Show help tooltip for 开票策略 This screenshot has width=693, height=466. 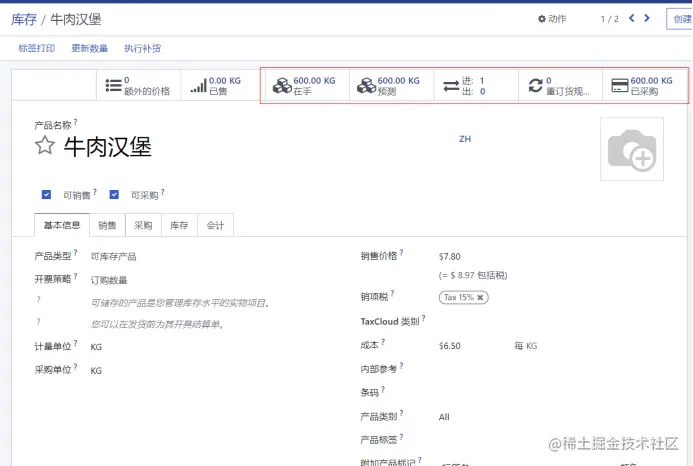click(x=76, y=276)
